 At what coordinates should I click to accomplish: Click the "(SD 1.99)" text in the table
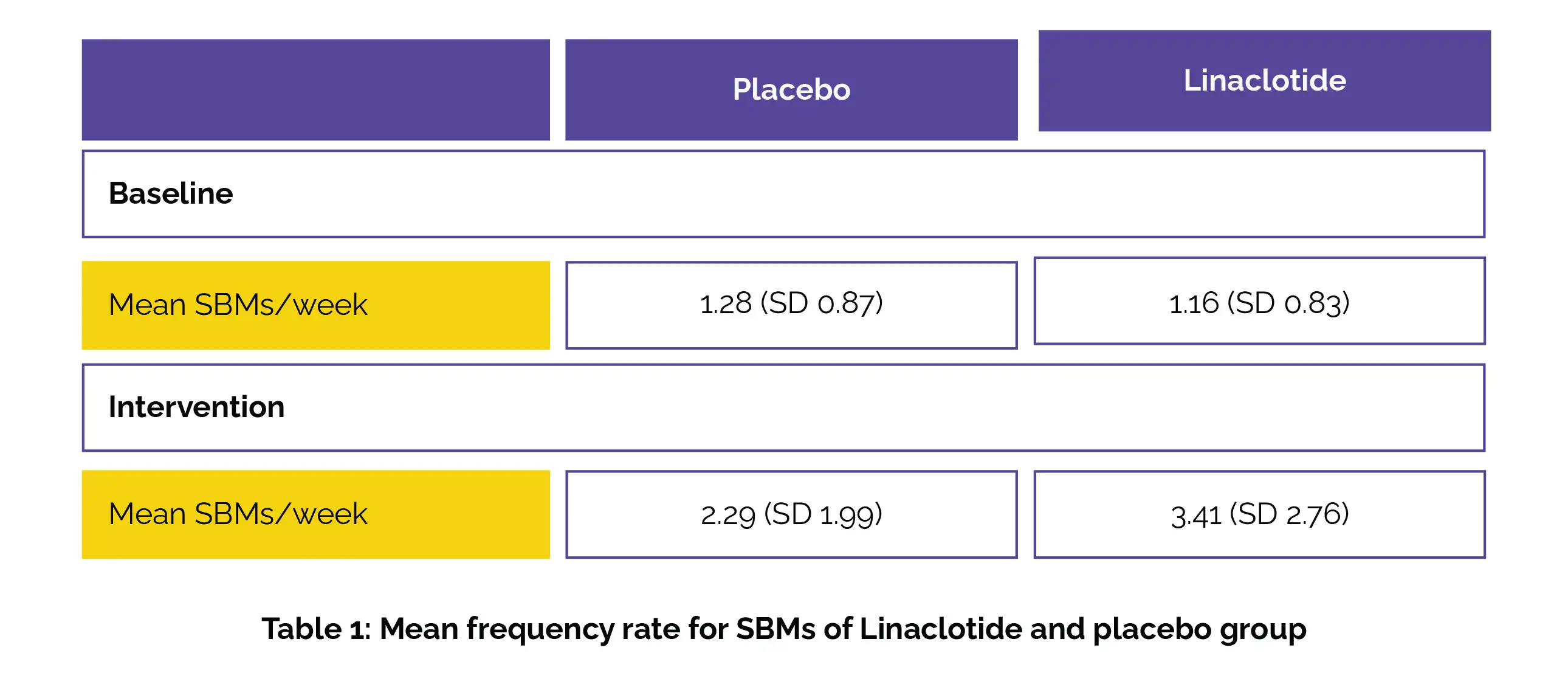pyautogui.click(x=822, y=514)
